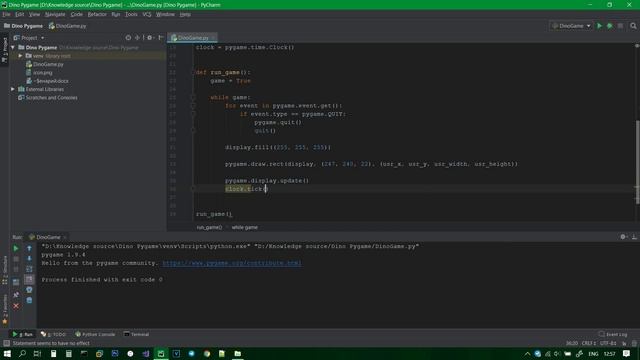Click the editor vertical scrollbar
This screenshot has width=640, height=360.
[x=637, y=162]
